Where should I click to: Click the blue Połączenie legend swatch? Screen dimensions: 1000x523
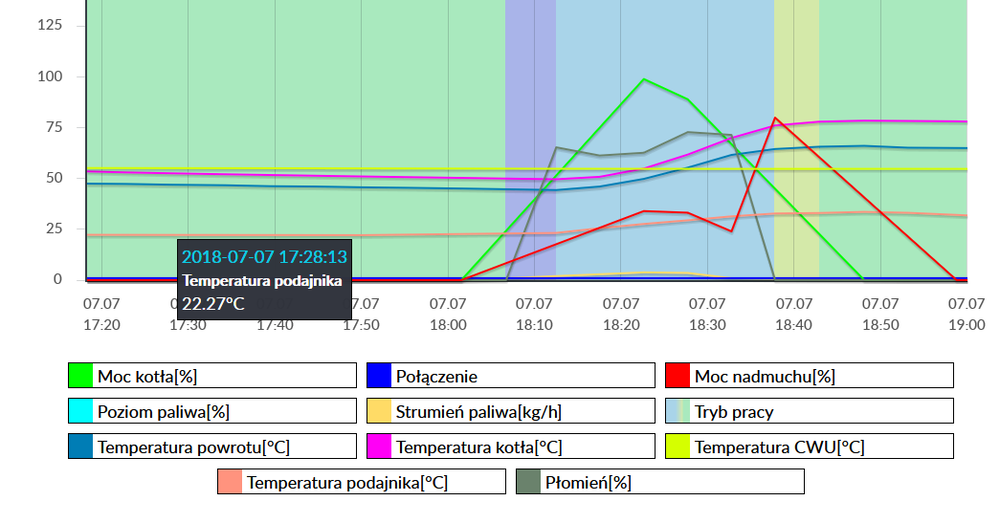tap(379, 376)
